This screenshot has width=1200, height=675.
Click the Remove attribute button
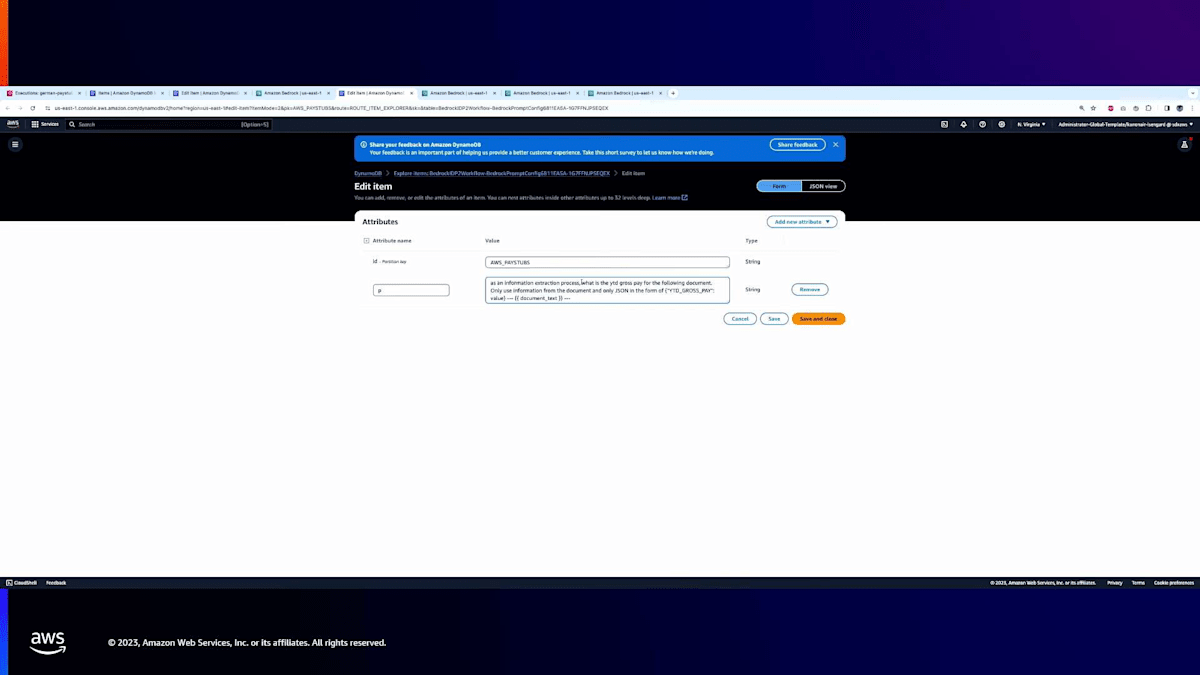pyautogui.click(x=810, y=289)
